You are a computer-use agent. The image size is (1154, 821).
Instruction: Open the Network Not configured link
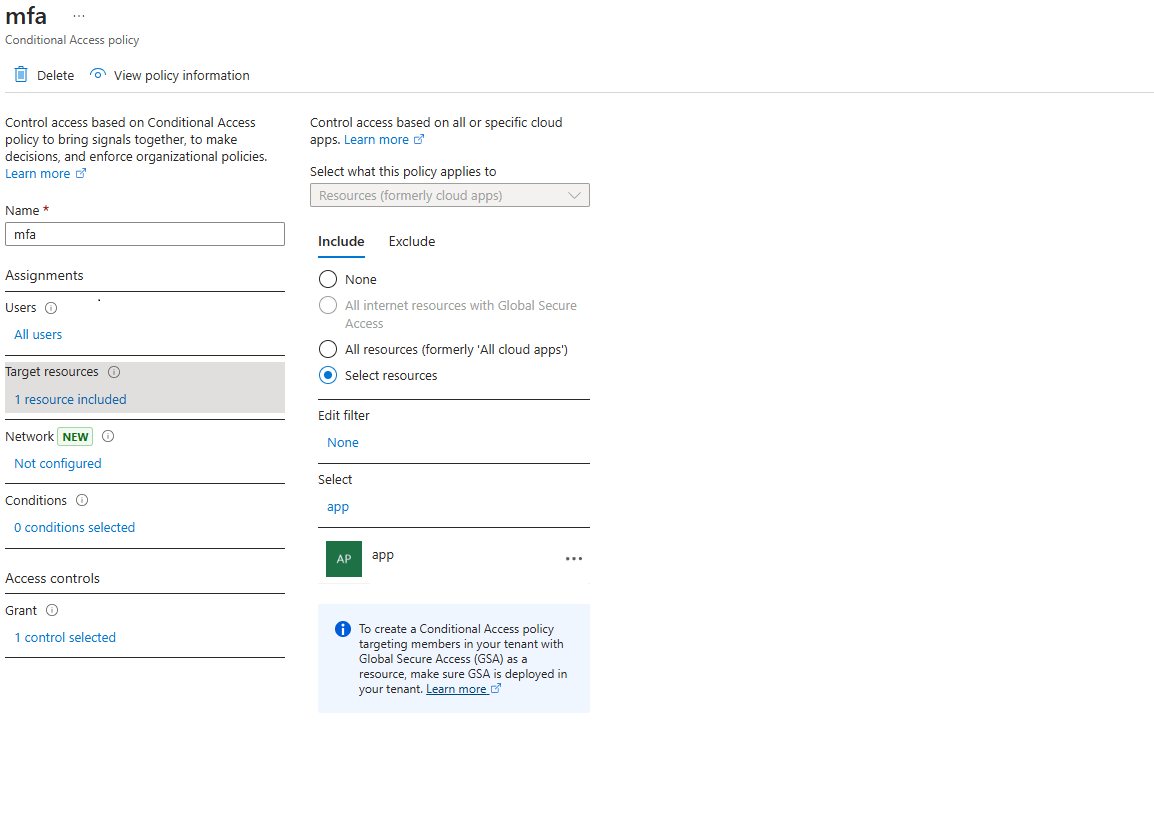point(58,463)
